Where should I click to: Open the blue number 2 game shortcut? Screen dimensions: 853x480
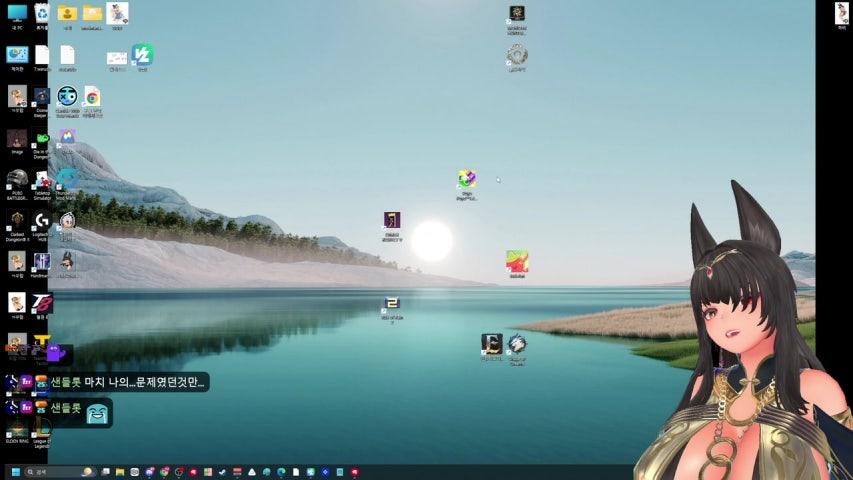coord(392,309)
